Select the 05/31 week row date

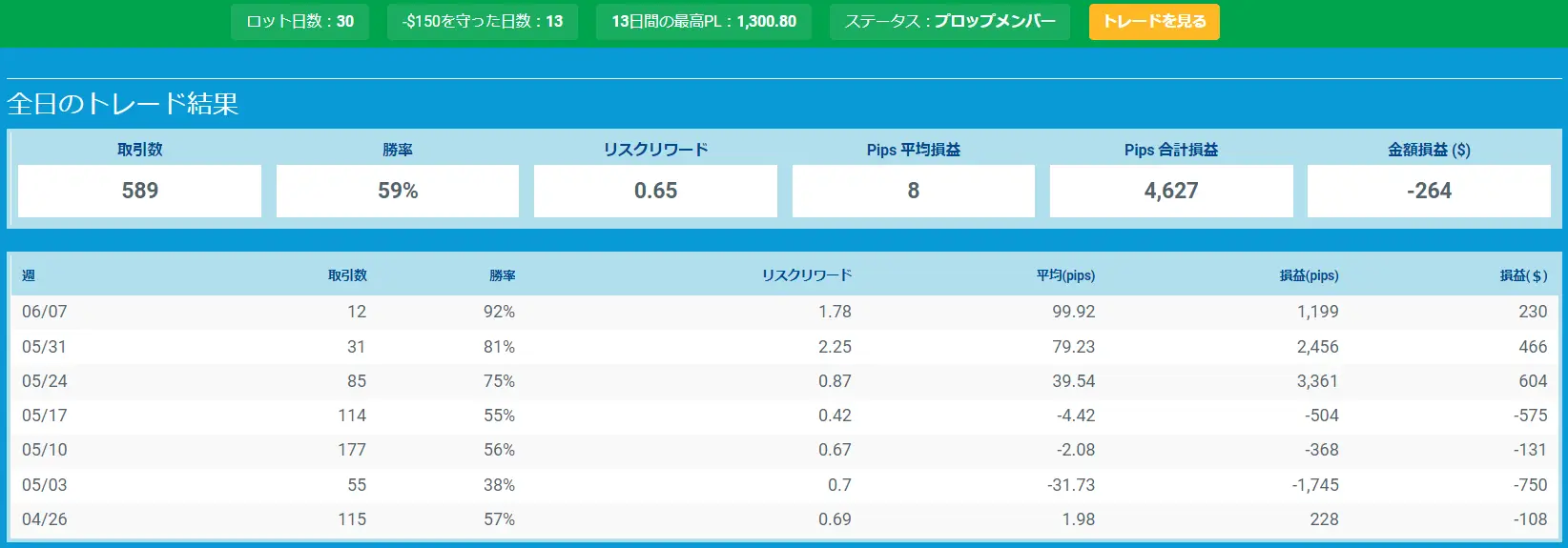(x=45, y=347)
